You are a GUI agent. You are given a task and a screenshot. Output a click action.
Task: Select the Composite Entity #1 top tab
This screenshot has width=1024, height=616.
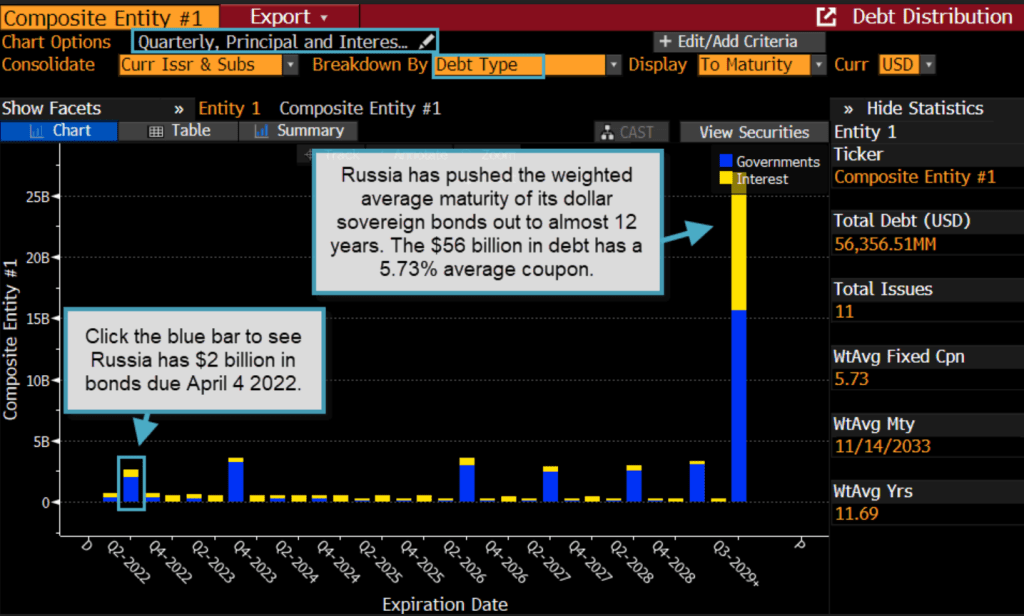pyautogui.click(x=108, y=17)
